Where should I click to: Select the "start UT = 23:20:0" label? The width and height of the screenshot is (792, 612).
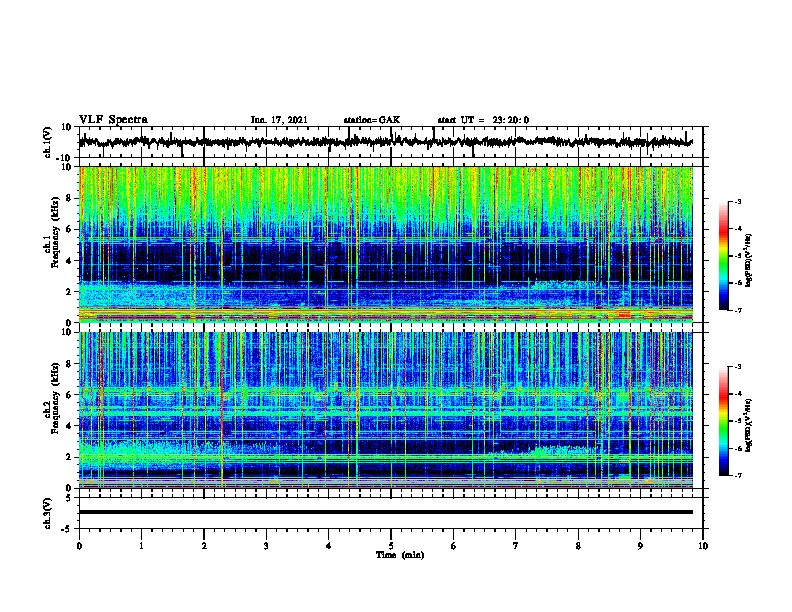tap(483, 120)
